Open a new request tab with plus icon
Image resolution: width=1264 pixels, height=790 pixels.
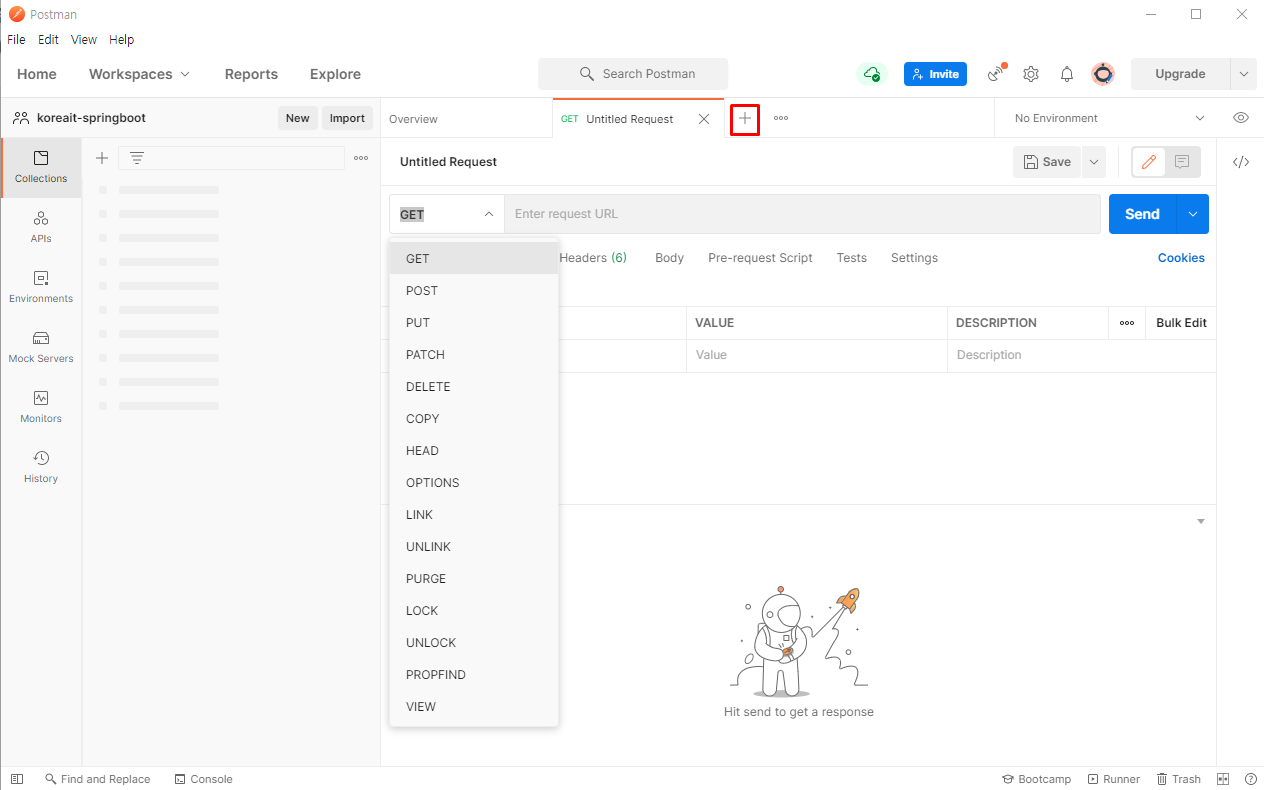(x=745, y=118)
